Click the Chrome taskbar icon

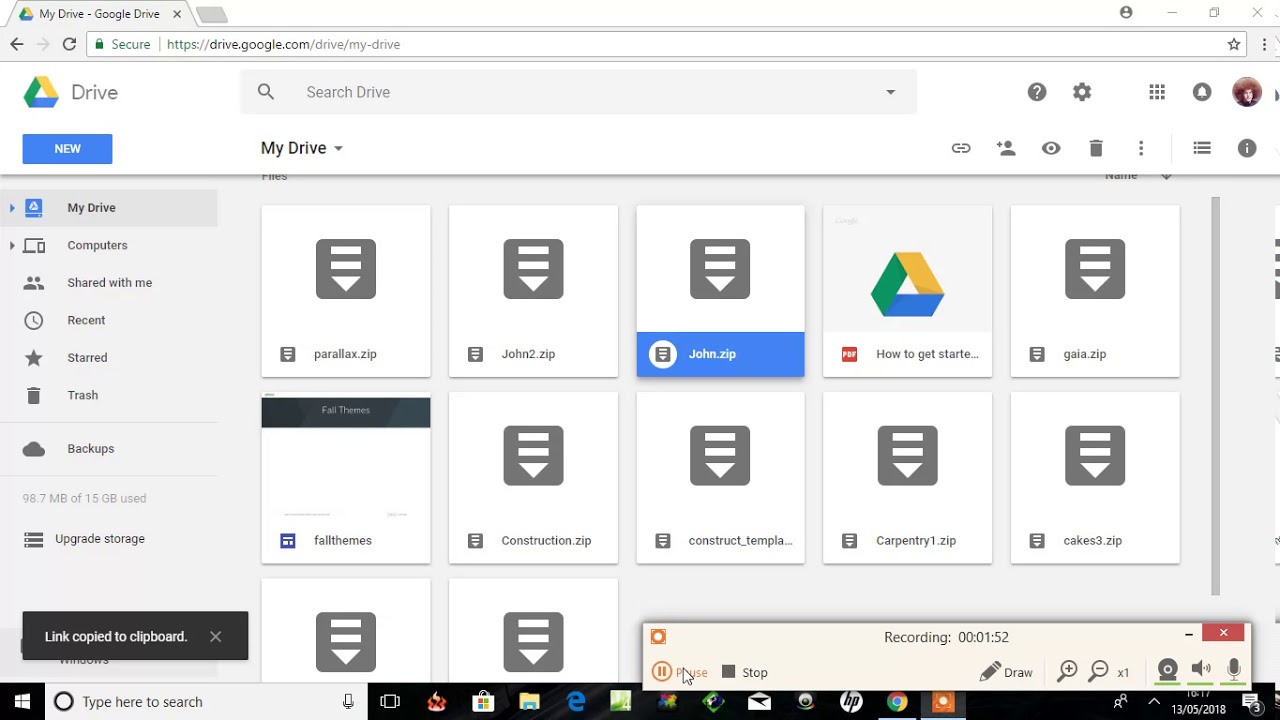(897, 702)
